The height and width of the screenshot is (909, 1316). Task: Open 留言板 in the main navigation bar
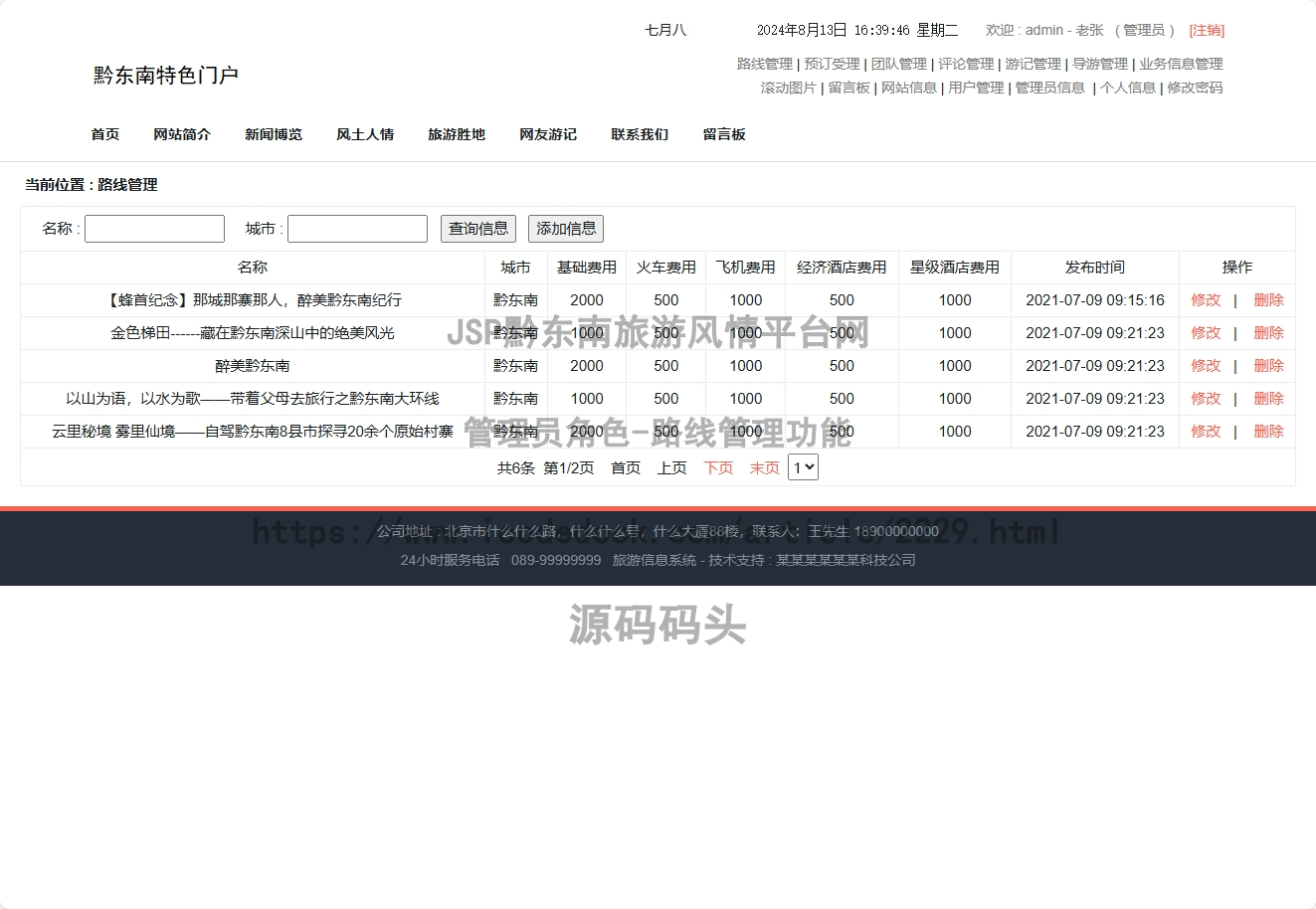pos(724,134)
